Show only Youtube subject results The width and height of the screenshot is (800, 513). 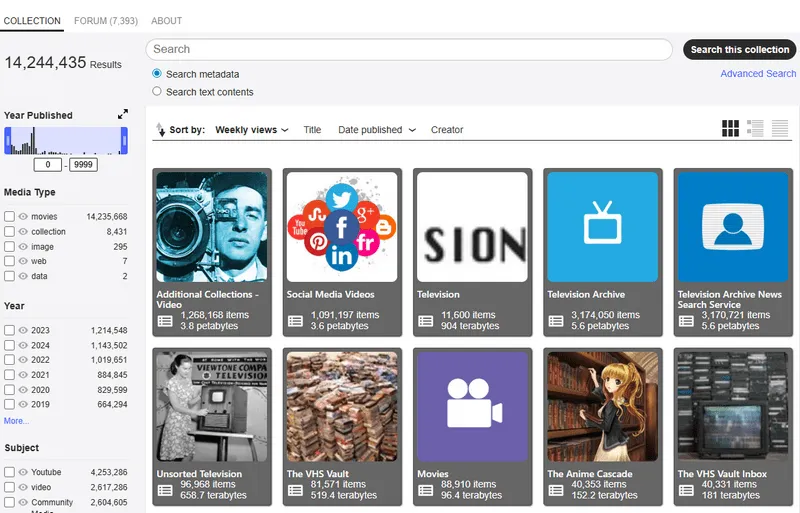pyautogui.click(x=23, y=472)
